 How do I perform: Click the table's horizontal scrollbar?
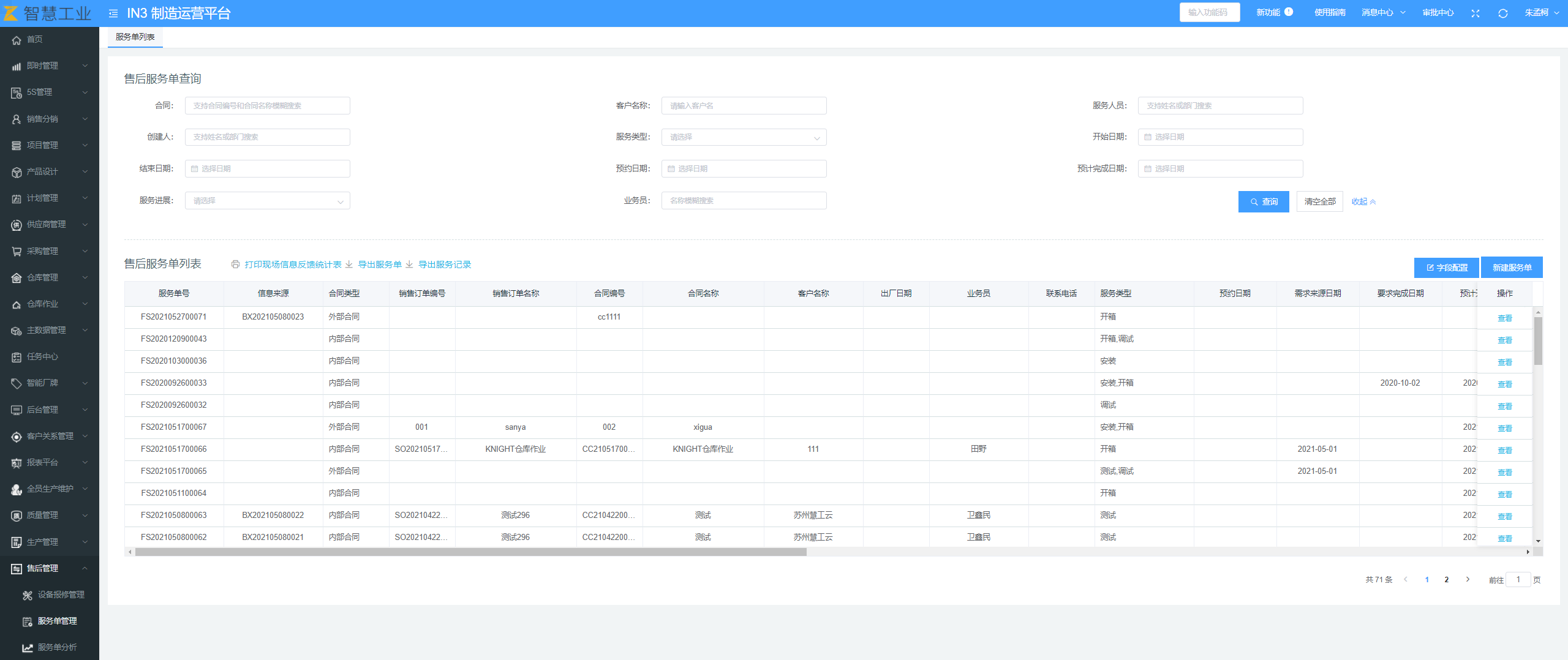tap(470, 552)
